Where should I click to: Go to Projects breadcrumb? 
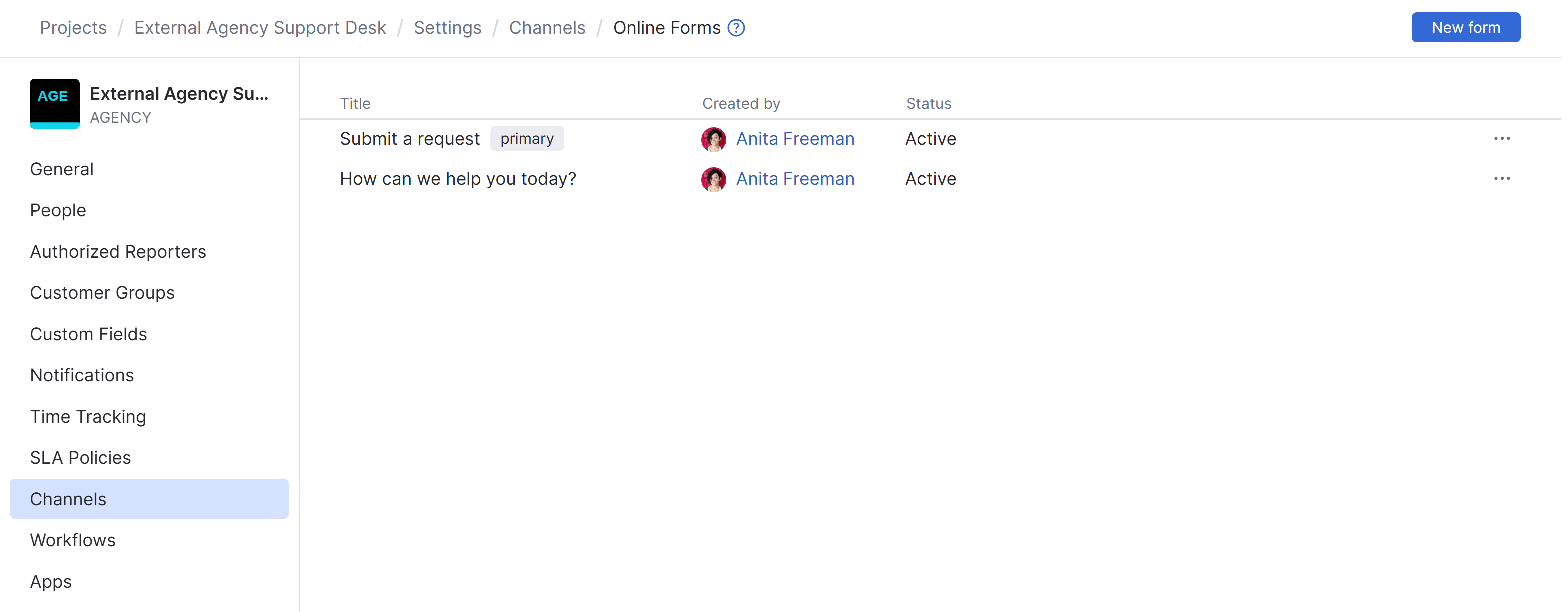(73, 28)
